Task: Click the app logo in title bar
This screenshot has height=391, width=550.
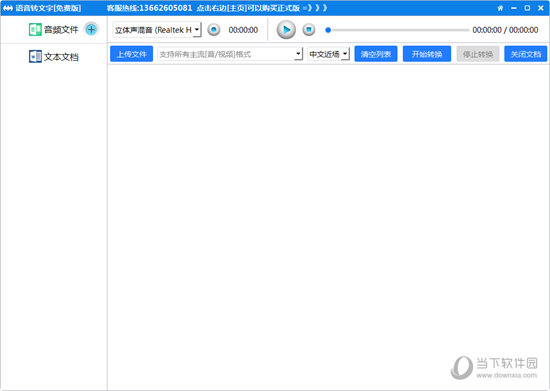Action: point(7,8)
